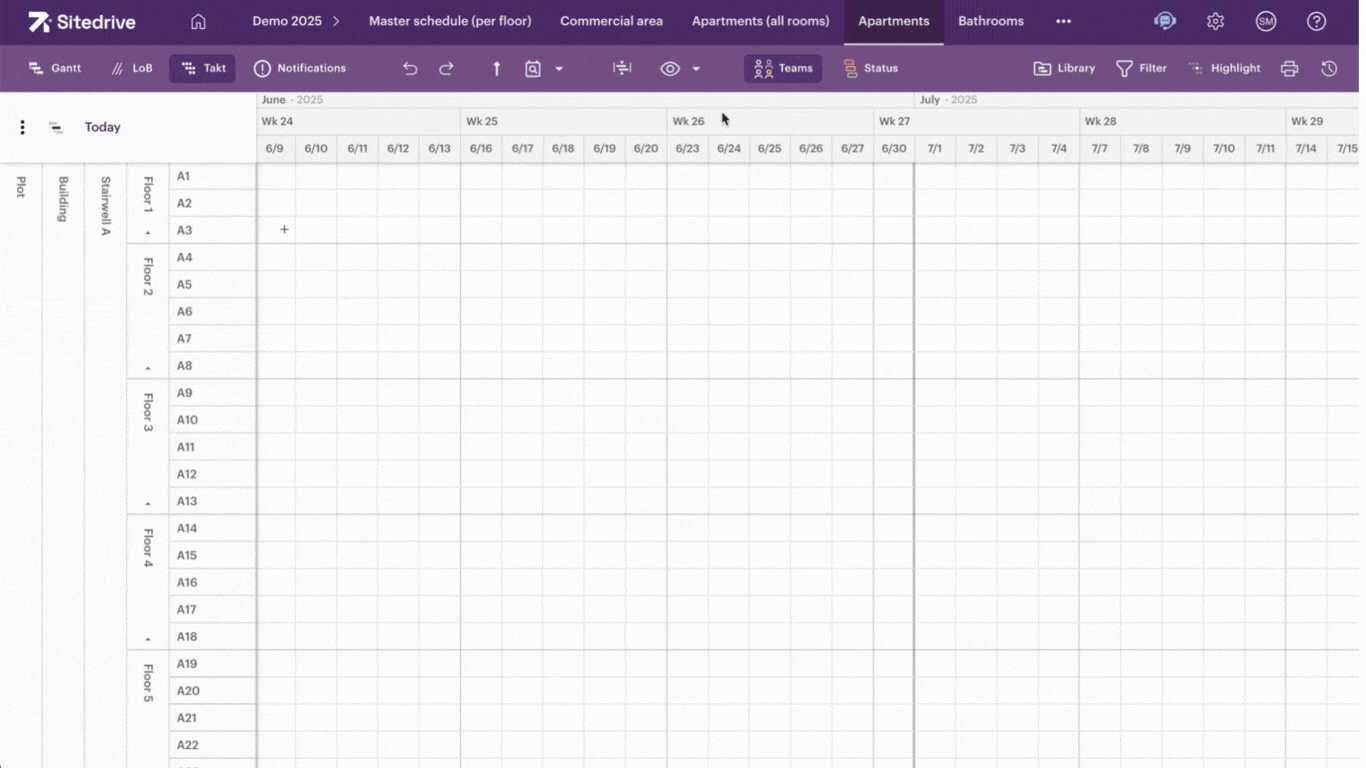Select apartment row A22
Viewport: 1366px width, 768px height.
pos(212,744)
